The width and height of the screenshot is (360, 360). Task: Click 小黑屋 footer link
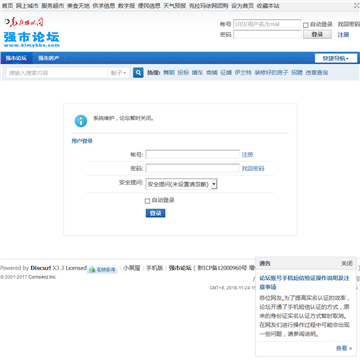tap(131, 268)
